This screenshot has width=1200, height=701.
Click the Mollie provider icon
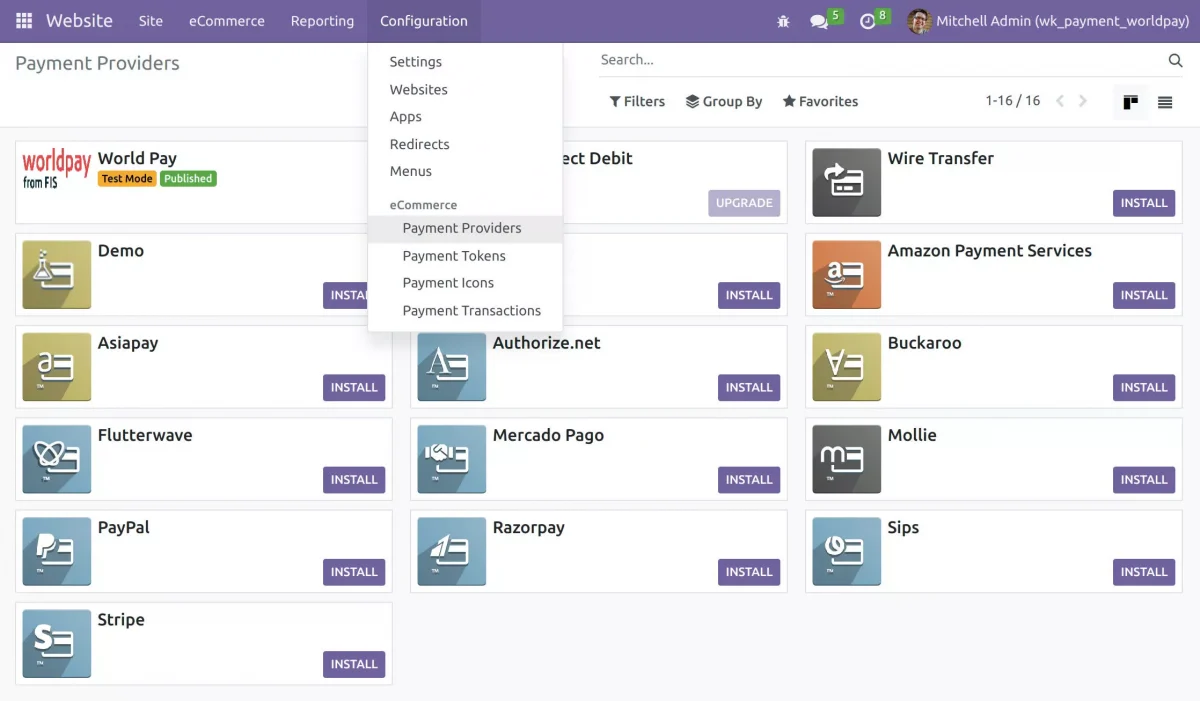point(846,460)
